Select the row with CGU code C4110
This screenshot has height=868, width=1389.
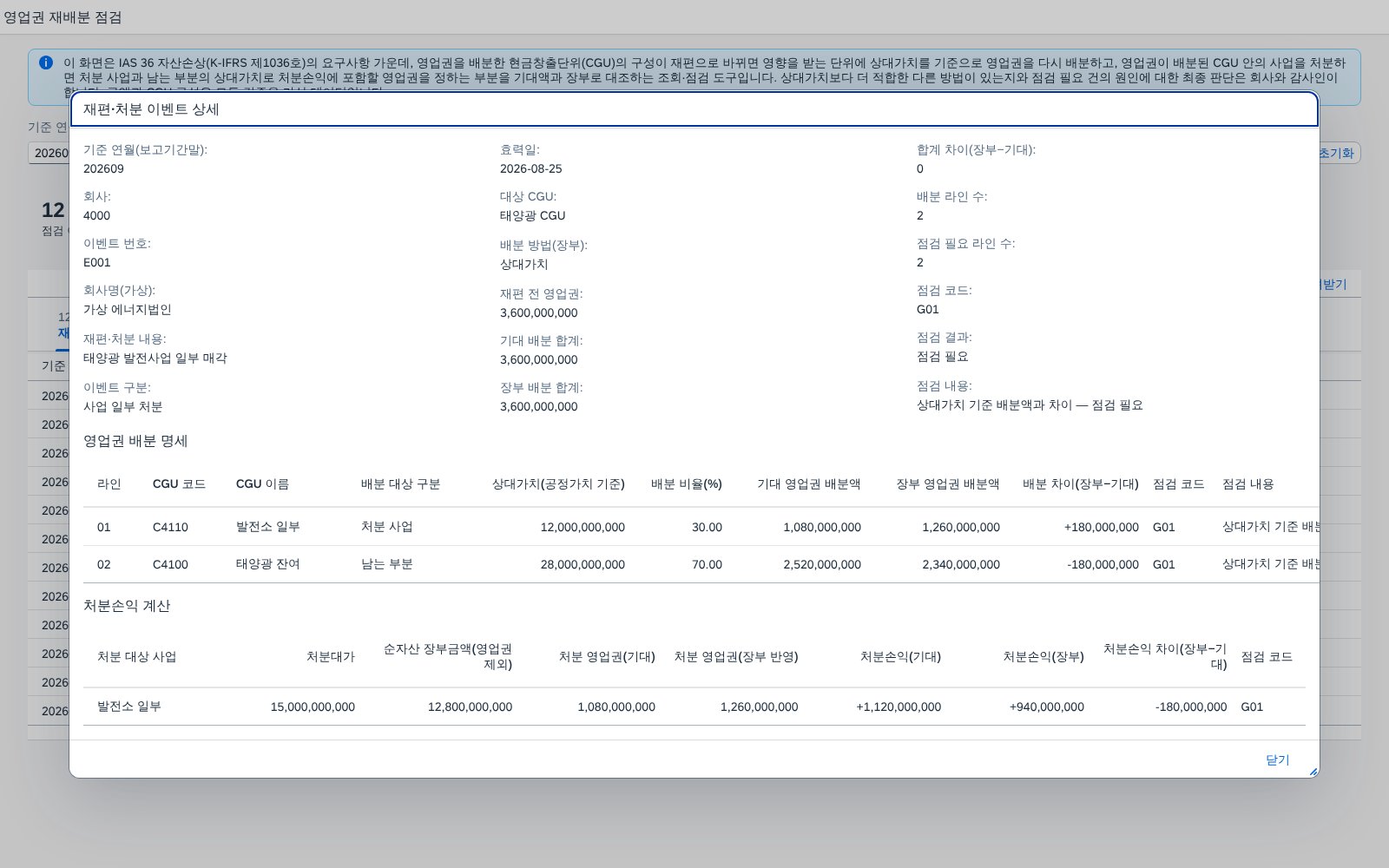pyautogui.click(x=701, y=527)
